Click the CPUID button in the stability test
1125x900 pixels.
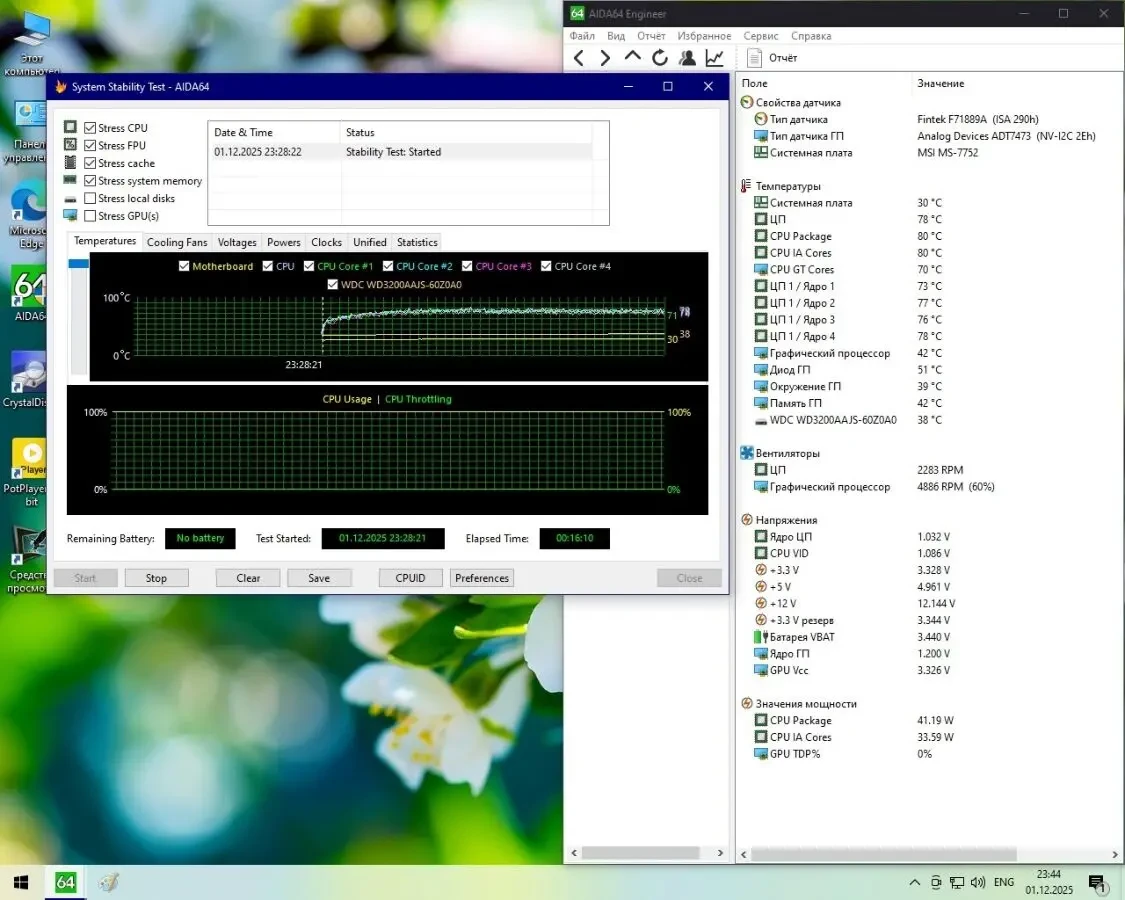[410, 577]
